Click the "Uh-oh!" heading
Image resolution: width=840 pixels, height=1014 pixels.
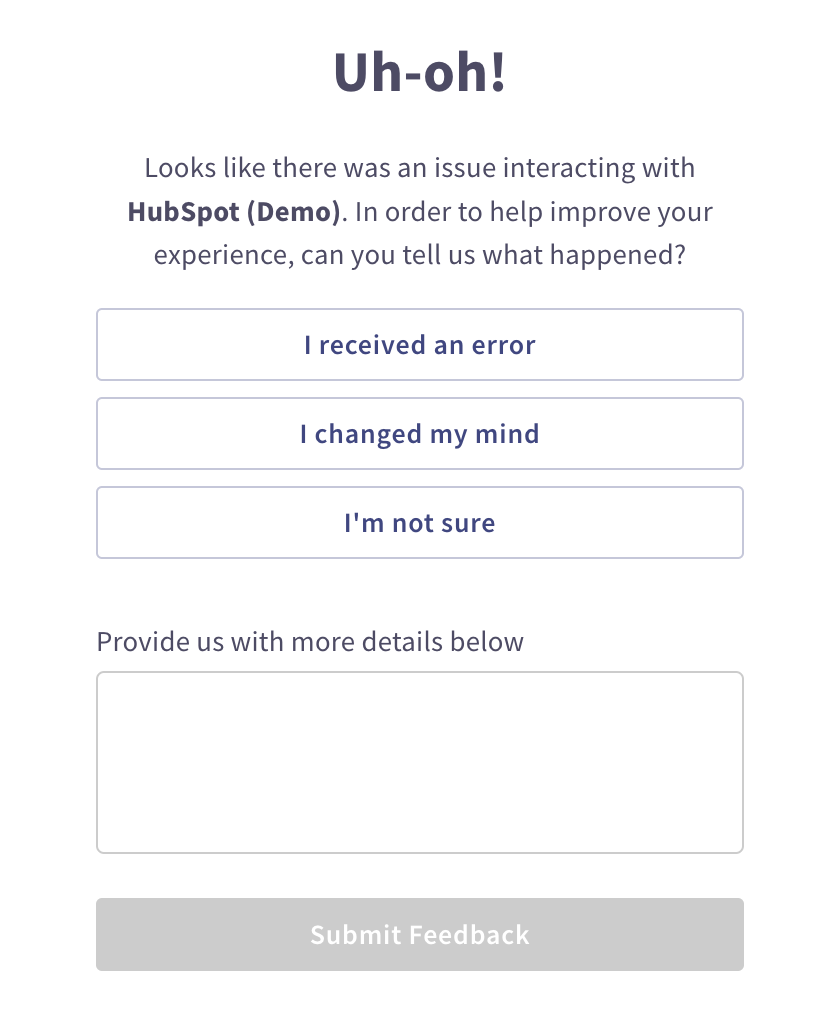pyautogui.click(x=420, y=74)
